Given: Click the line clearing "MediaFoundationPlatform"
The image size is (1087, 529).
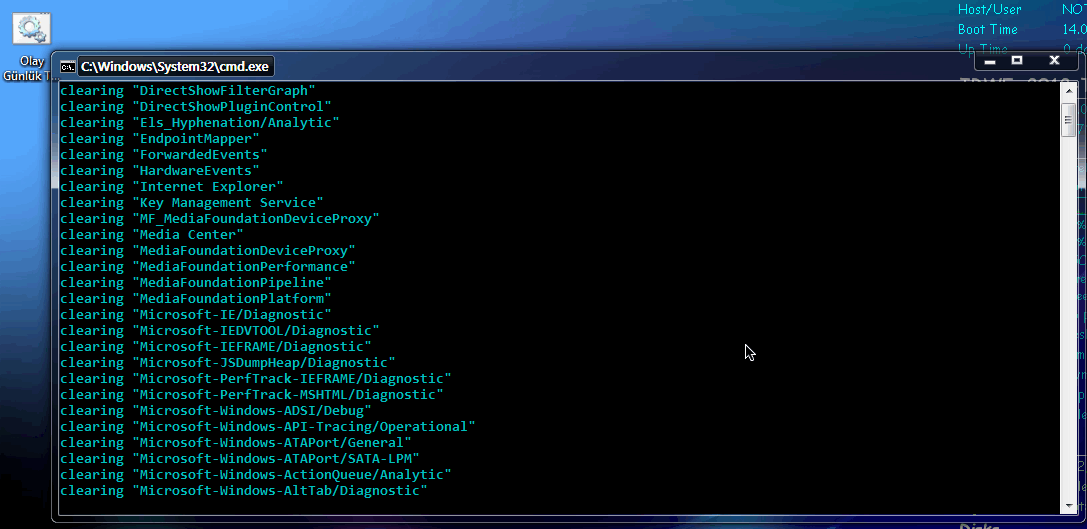Looking at the screenshot, I should coord(195,298).
